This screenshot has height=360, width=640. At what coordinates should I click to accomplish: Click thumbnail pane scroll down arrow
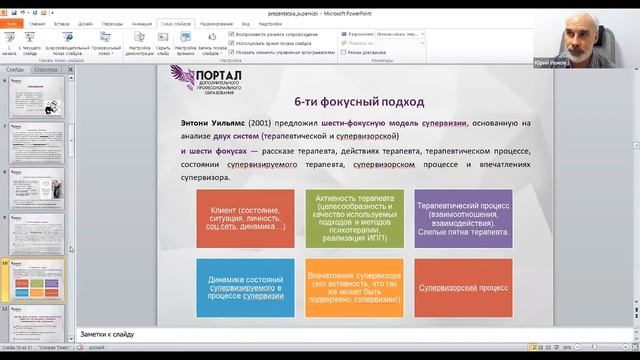coord(71,339)
